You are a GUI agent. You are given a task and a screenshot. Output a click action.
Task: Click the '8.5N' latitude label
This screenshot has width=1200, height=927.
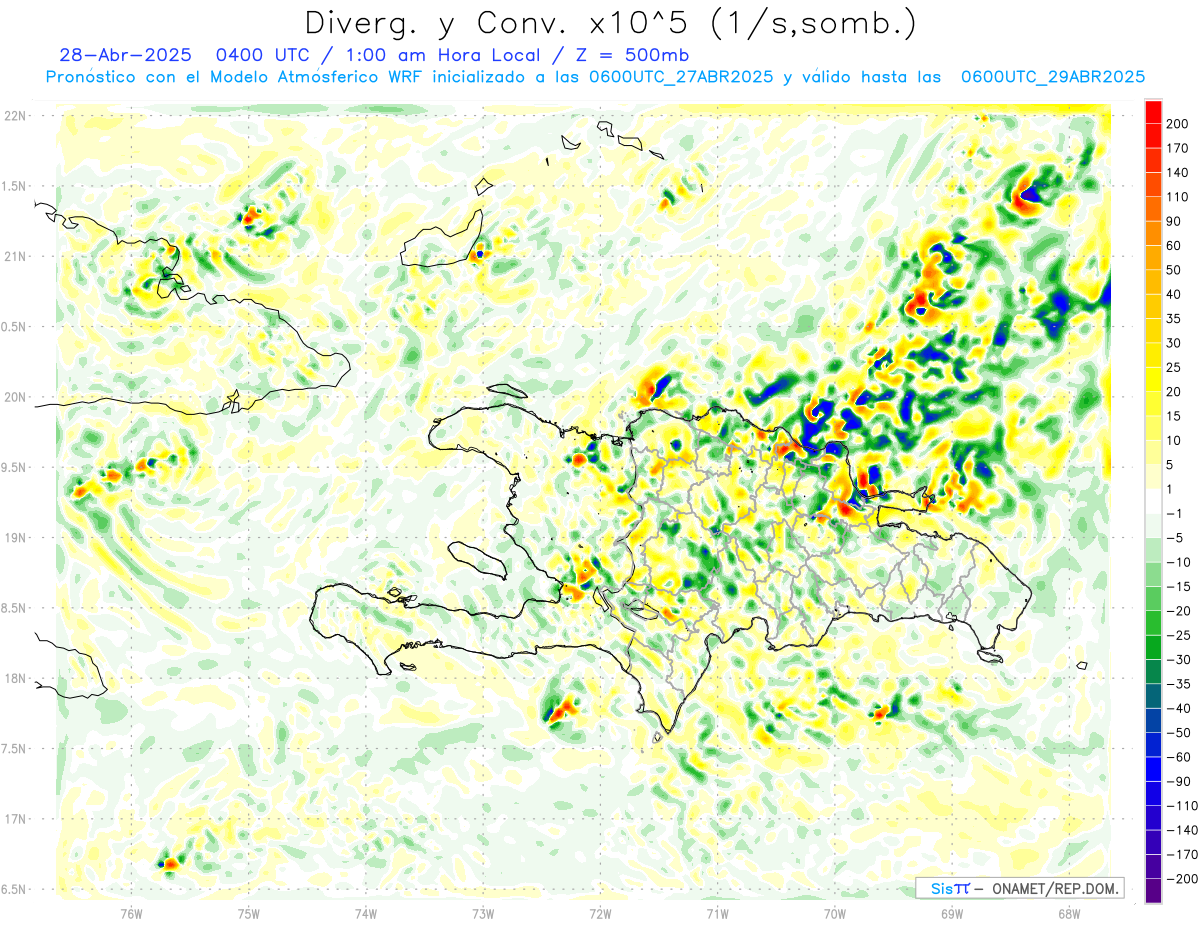14,608
